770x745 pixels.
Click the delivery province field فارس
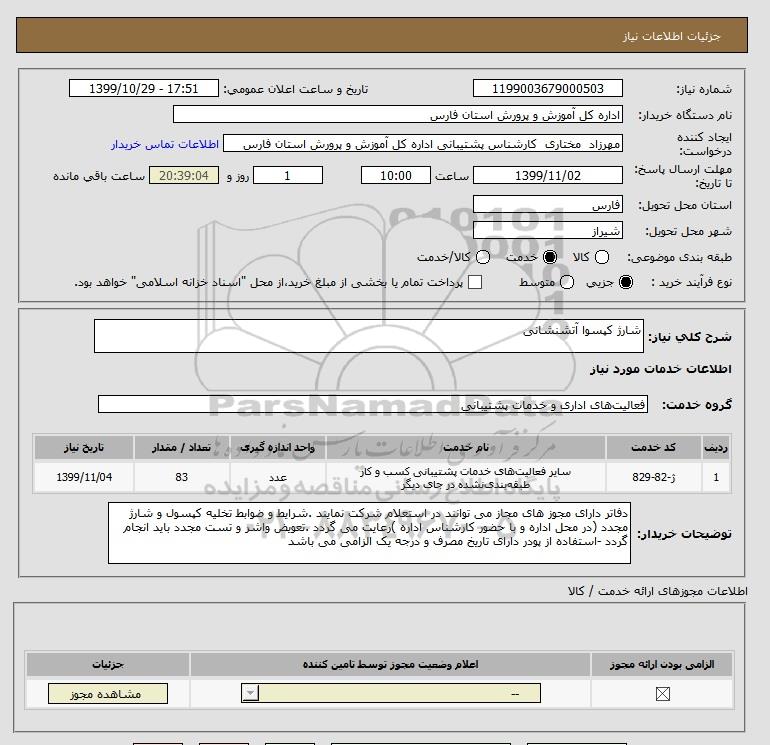click(x=548, y=205)
